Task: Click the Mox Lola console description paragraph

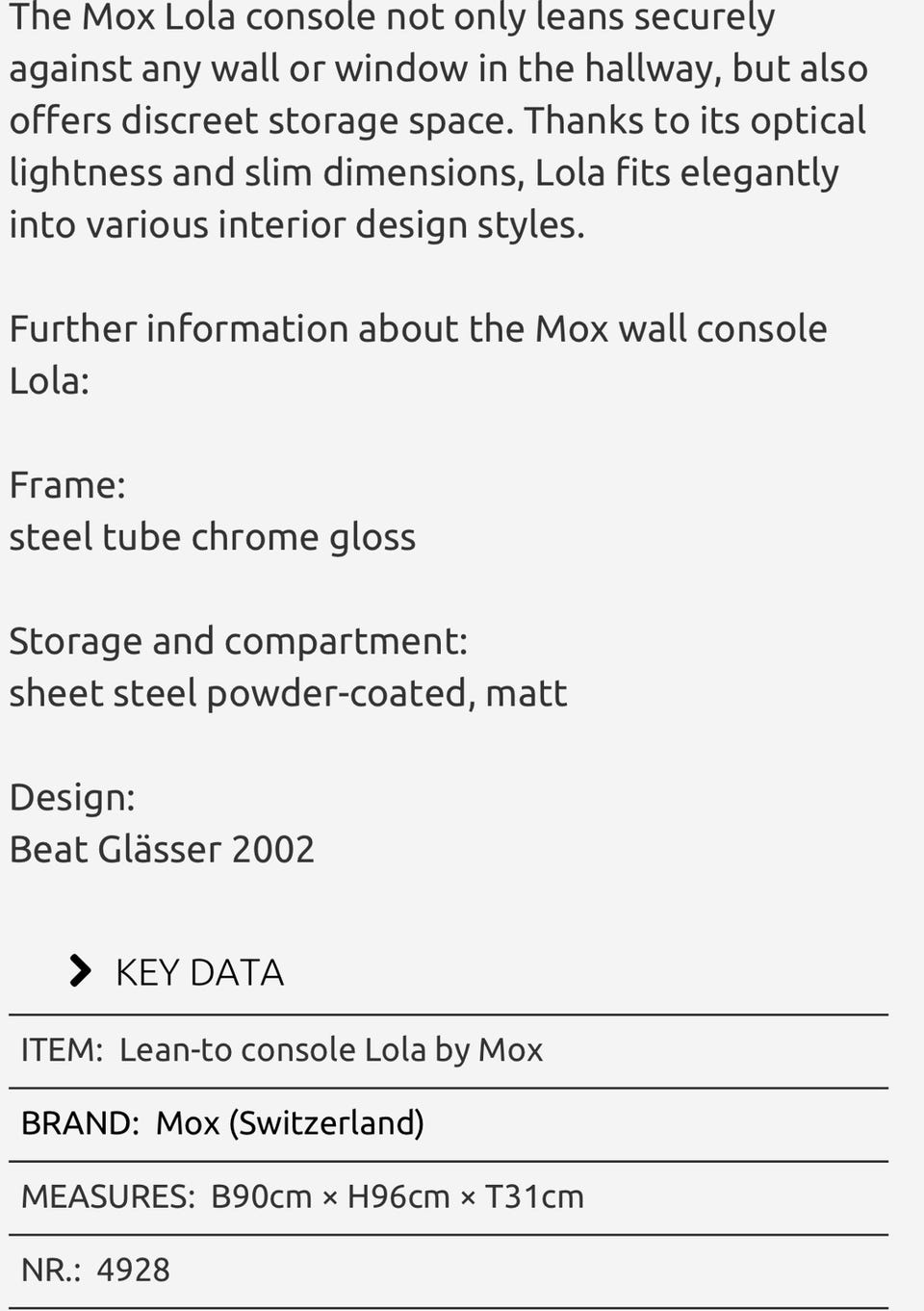Action: (439, 120)
